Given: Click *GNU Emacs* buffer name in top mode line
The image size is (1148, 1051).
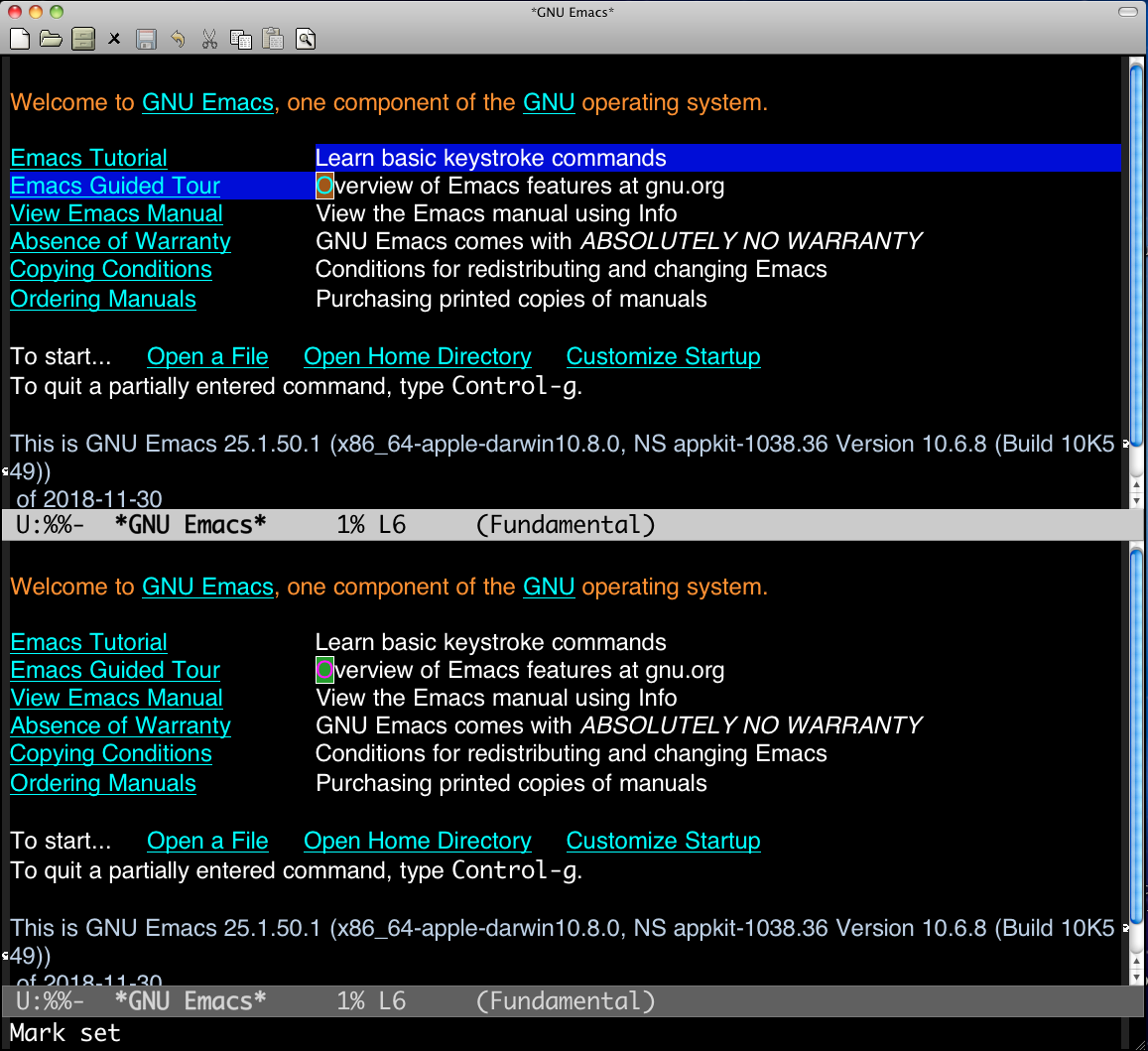Looking at the screenshot, I should click(191, 525).
